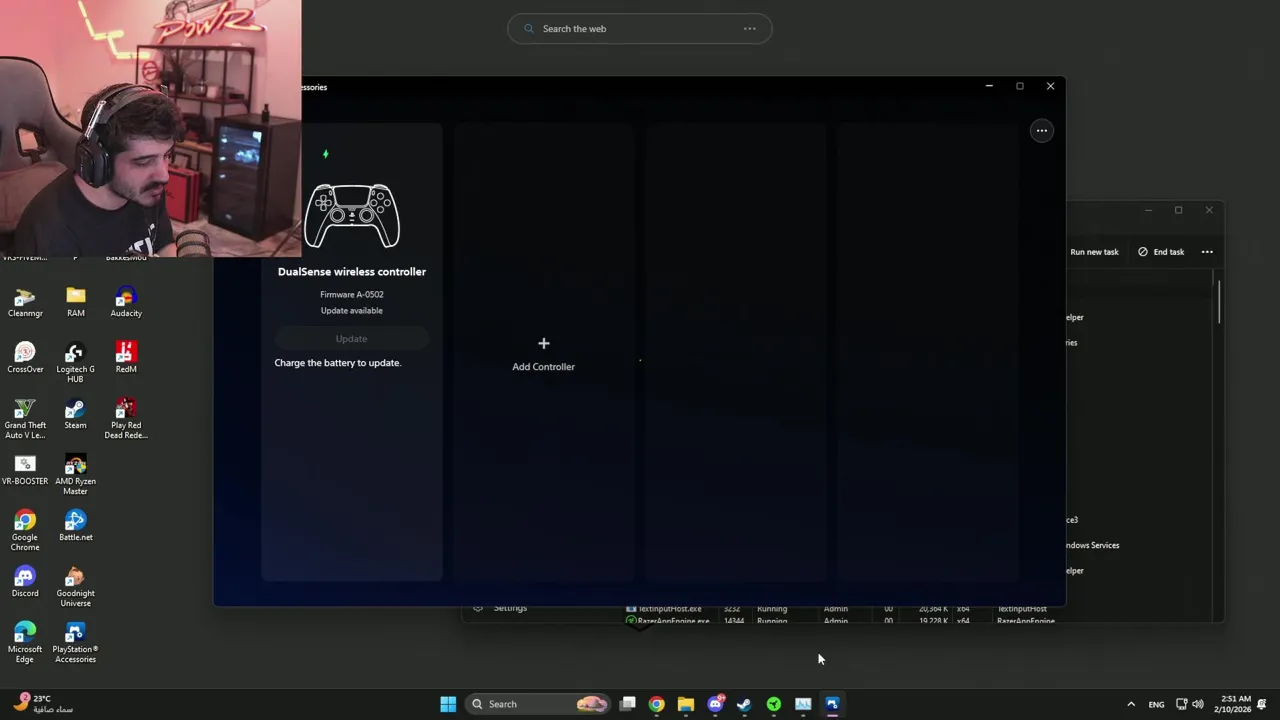Image resolution: width=1280 pixels, height=720 pixels.
Task: Select the DualSense controller illustration
Action: click(352, 216)
